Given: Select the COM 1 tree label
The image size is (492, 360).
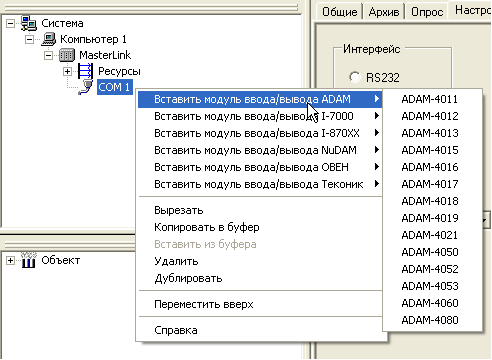Looking at the screenshot, I should click(x=115, y=87).
